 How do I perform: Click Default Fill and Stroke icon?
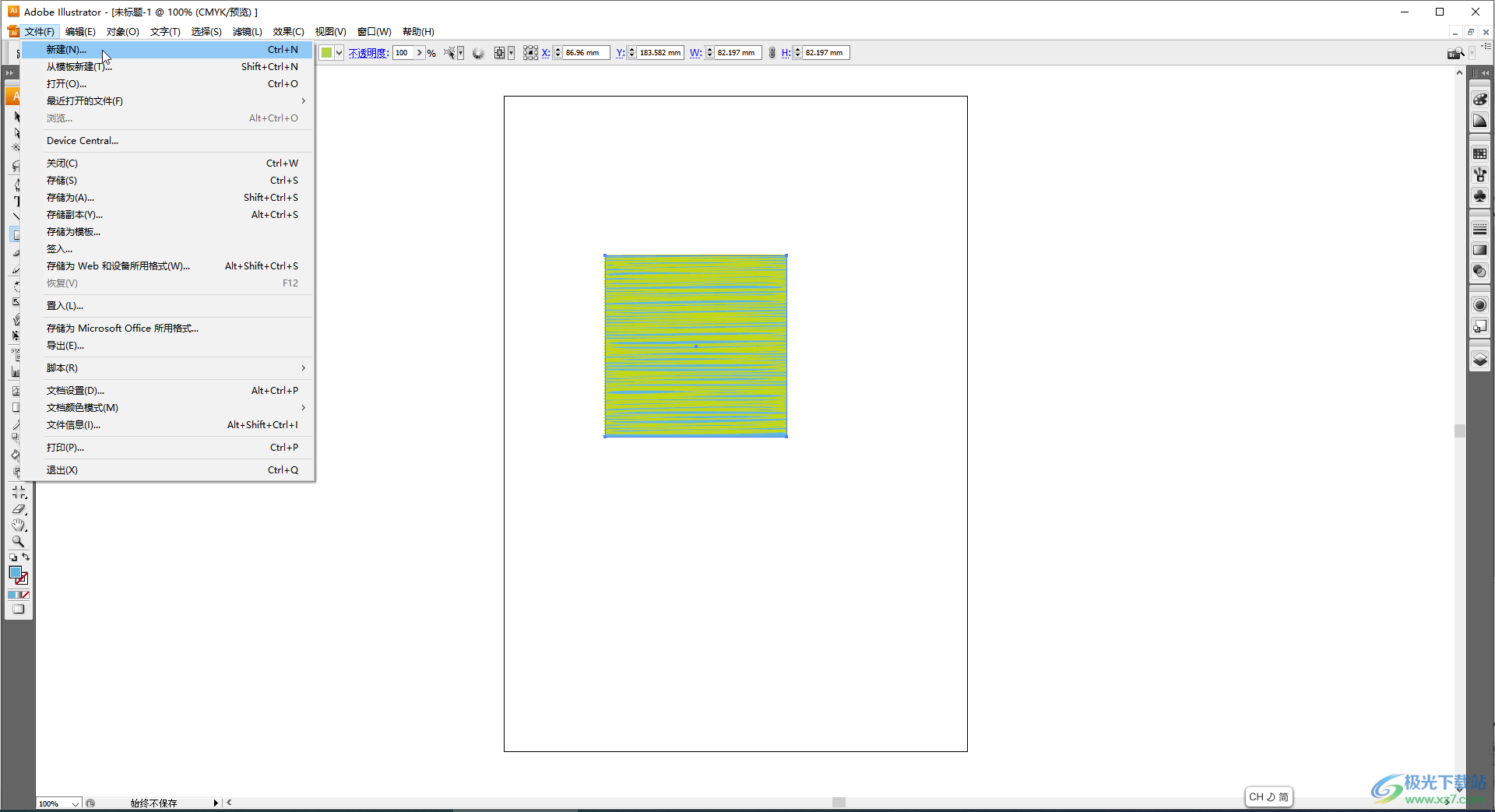(13, 557)
